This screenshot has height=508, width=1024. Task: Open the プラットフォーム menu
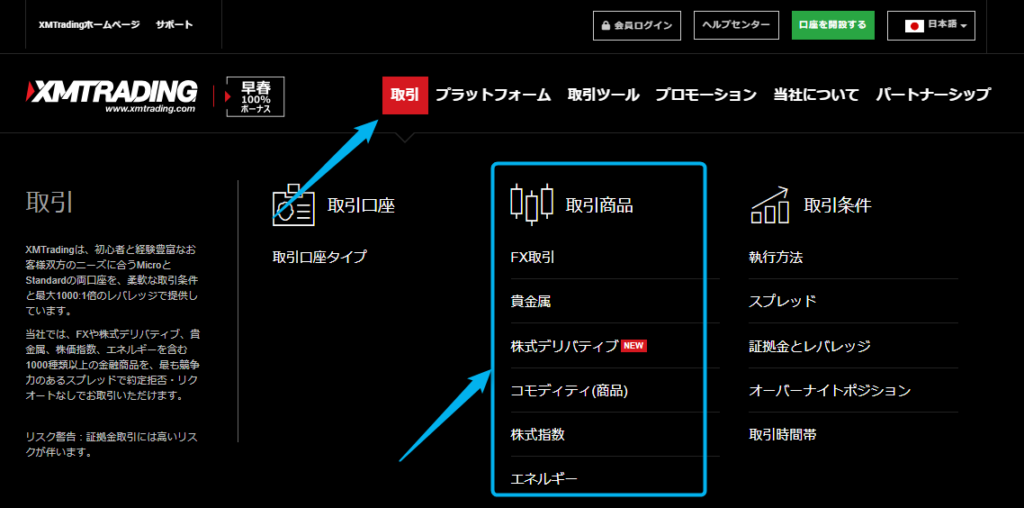point(493,95)
